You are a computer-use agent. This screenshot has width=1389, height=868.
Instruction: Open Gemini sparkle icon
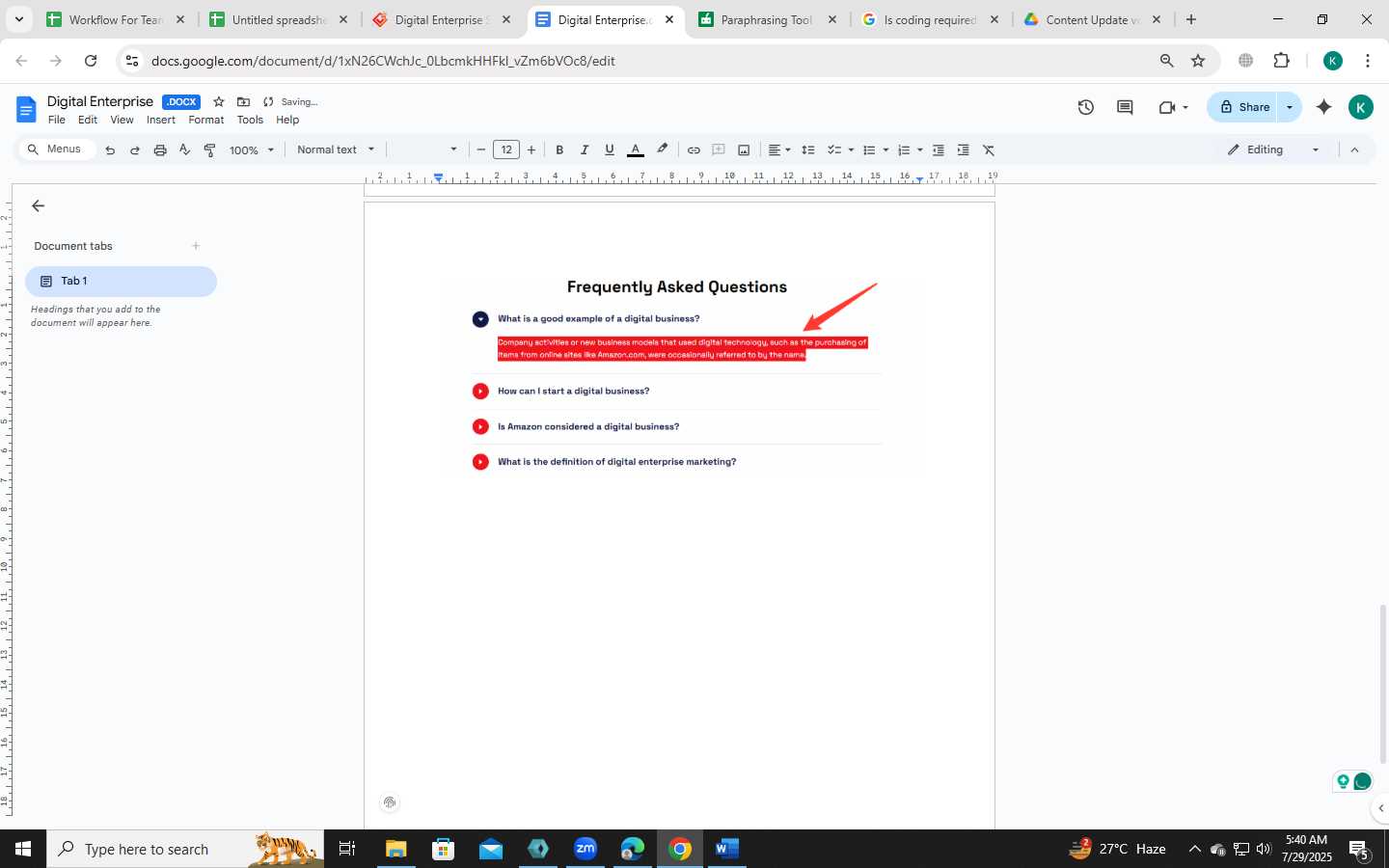1324,108
